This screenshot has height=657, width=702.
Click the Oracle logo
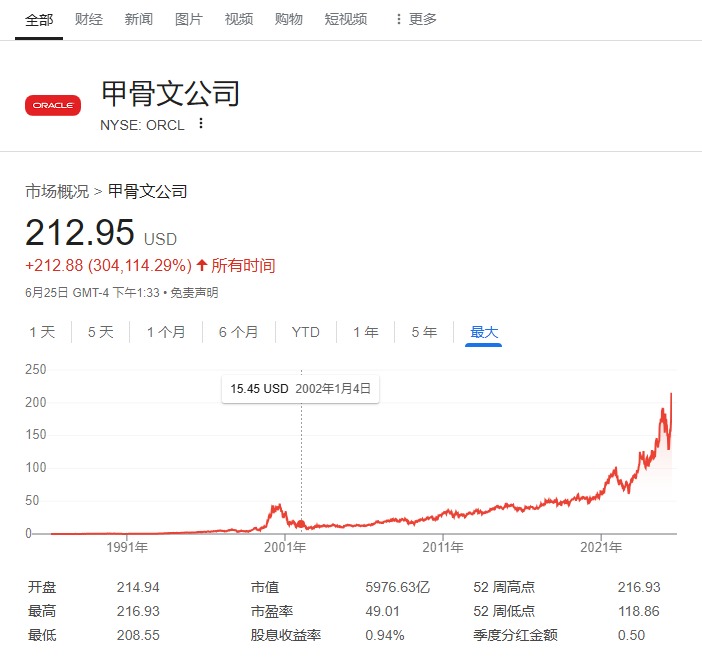click(53, 105)
